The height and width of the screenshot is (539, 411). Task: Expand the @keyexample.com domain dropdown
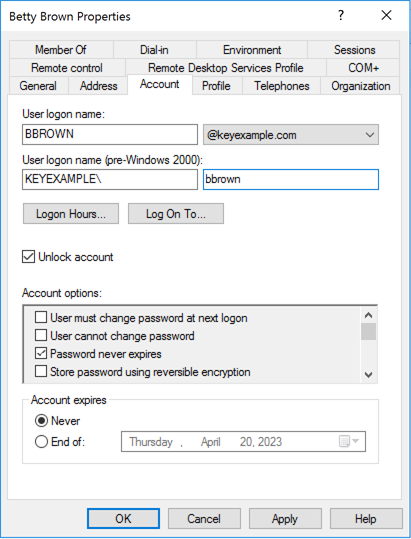pyautogui.click(x=291, y=135)
